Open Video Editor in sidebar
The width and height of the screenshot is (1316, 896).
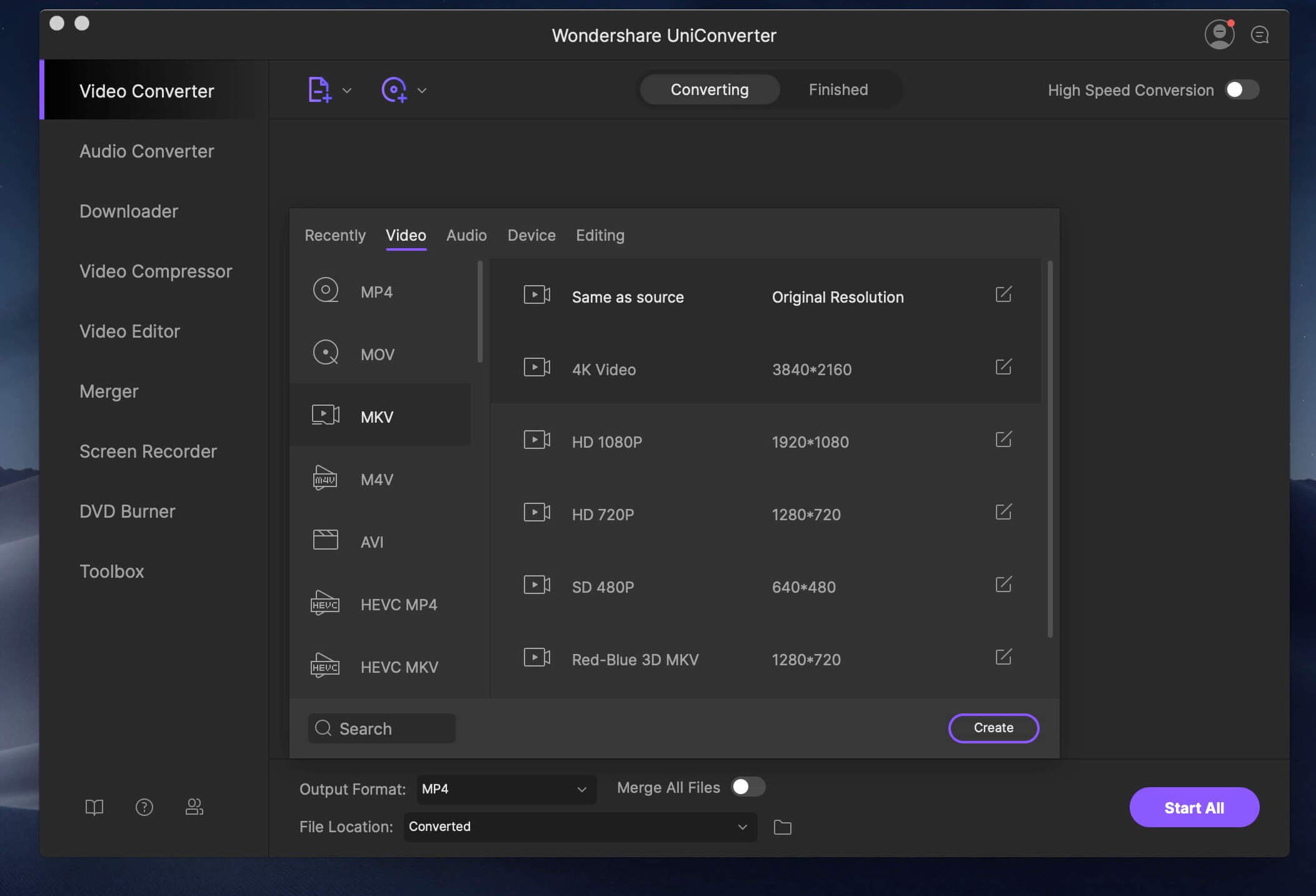[129, 331]
